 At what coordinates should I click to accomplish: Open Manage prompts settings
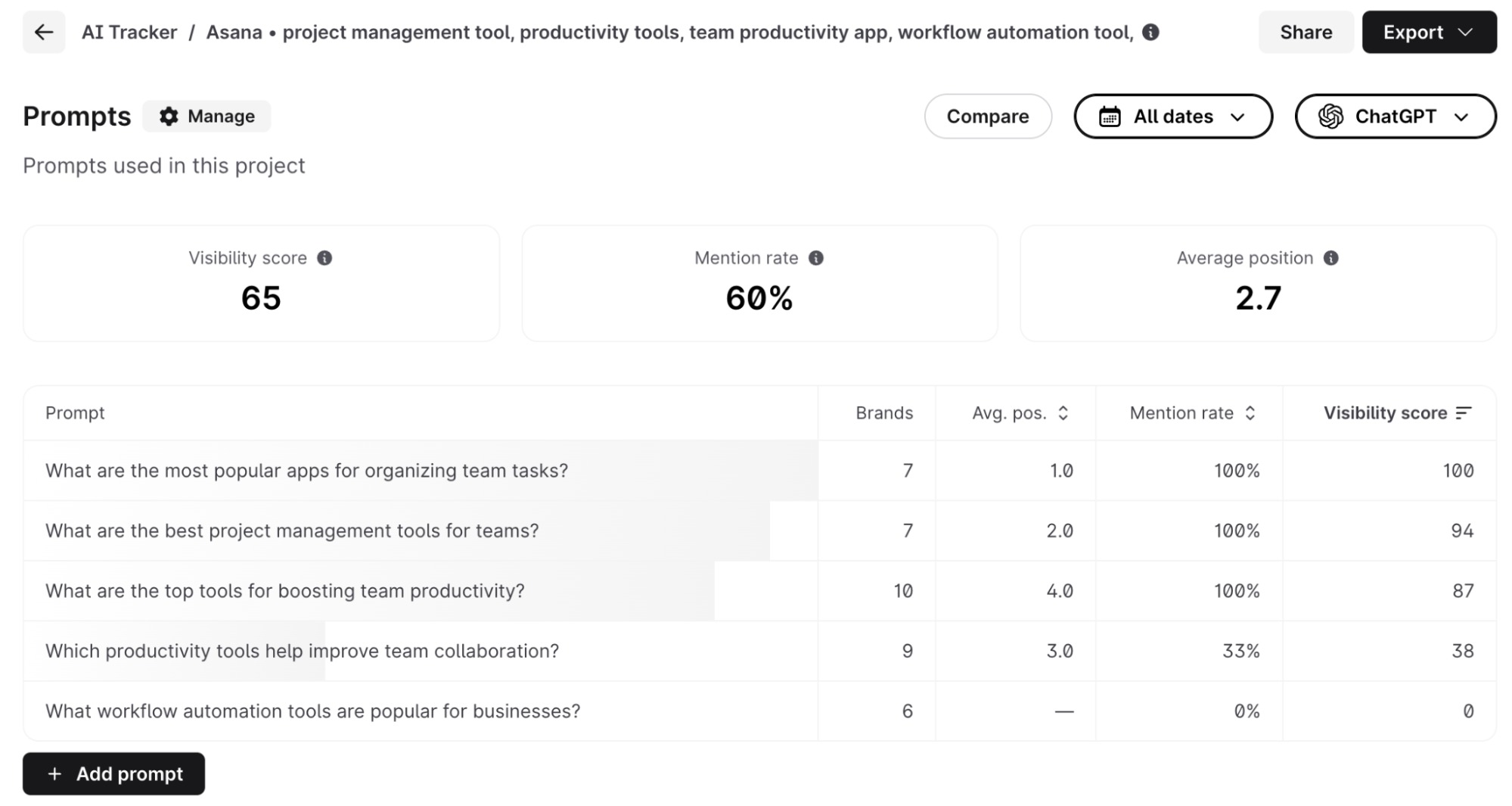pyautogui.click(x=206, y=117)
